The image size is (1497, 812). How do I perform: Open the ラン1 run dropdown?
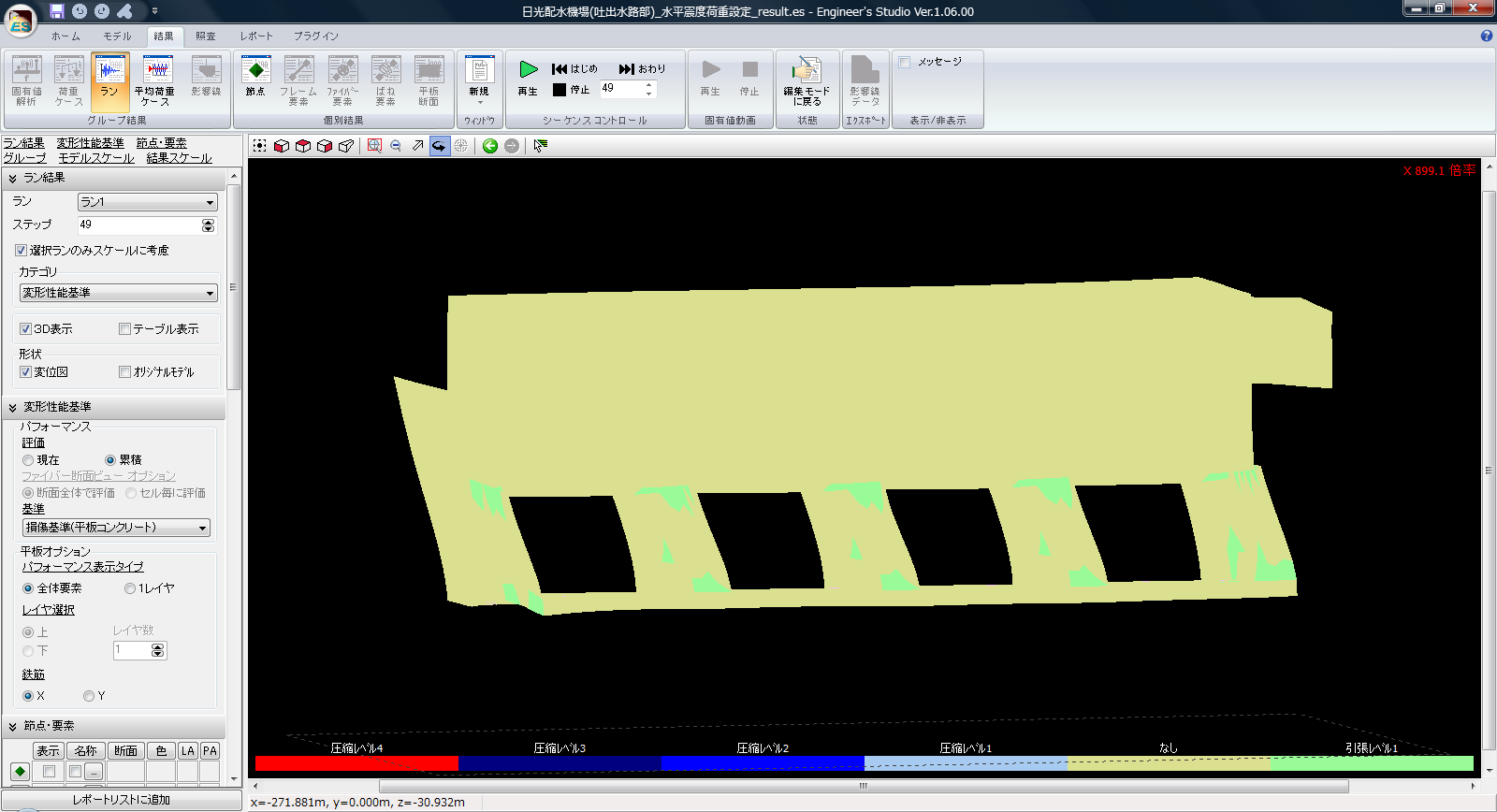pyautogui.click(x=147, y=202)
